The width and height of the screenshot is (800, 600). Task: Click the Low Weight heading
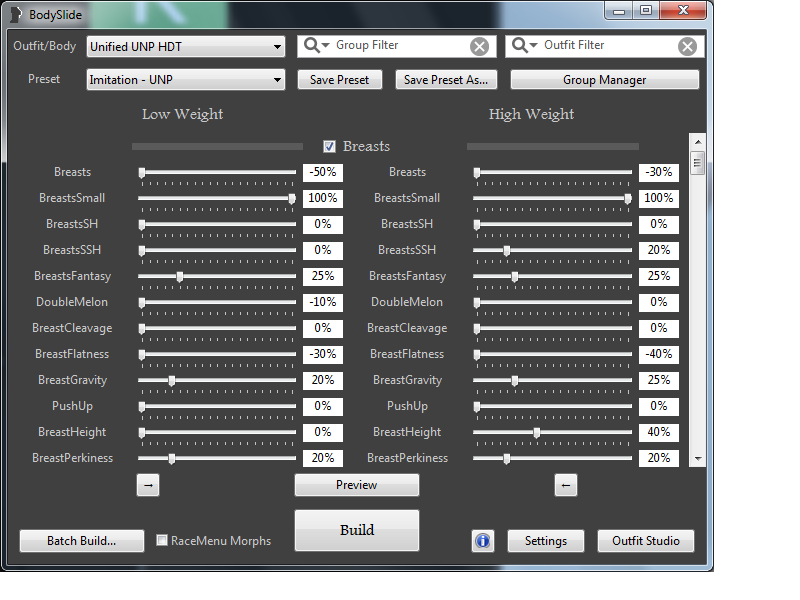pos(183,114)
